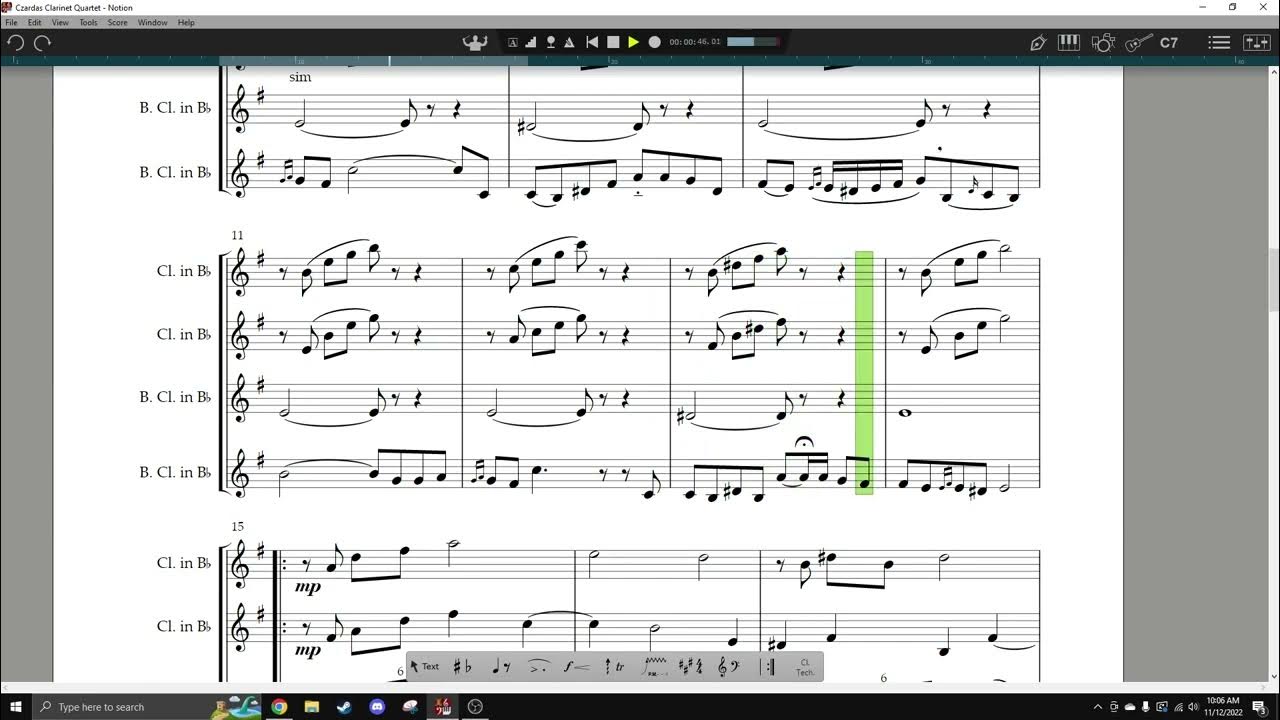Click the microphone-shaped icon in transport bar
This screenshot has width=1280, height=720.
point(550,42)
